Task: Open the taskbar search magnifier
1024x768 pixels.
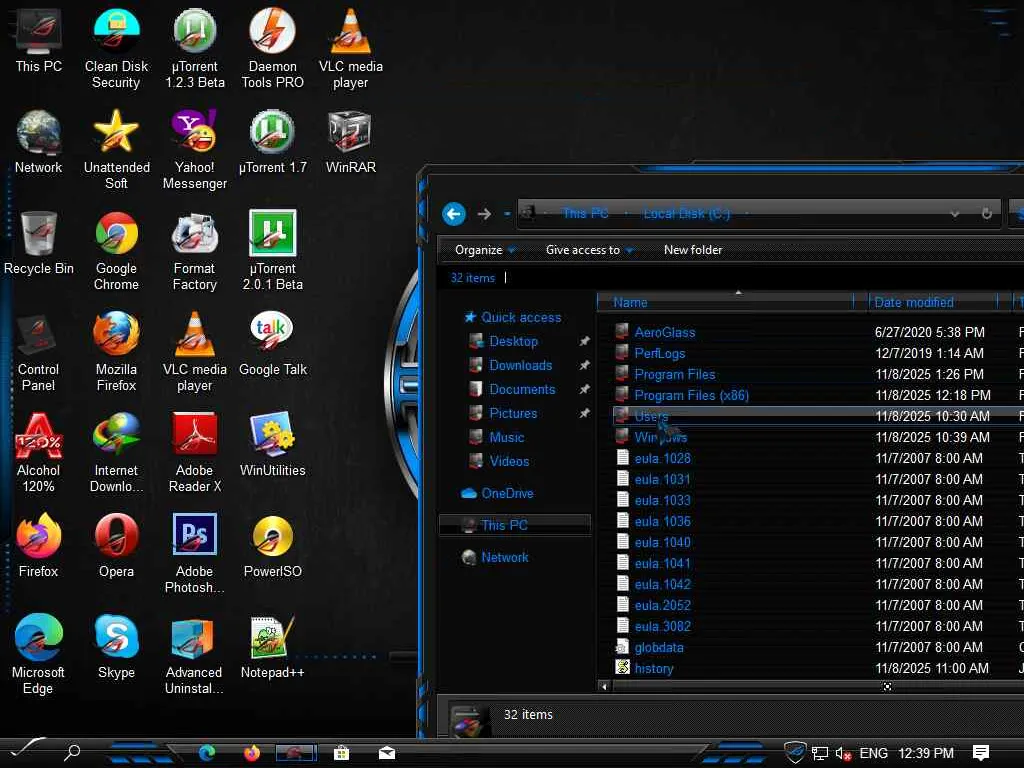Action: 72,752
